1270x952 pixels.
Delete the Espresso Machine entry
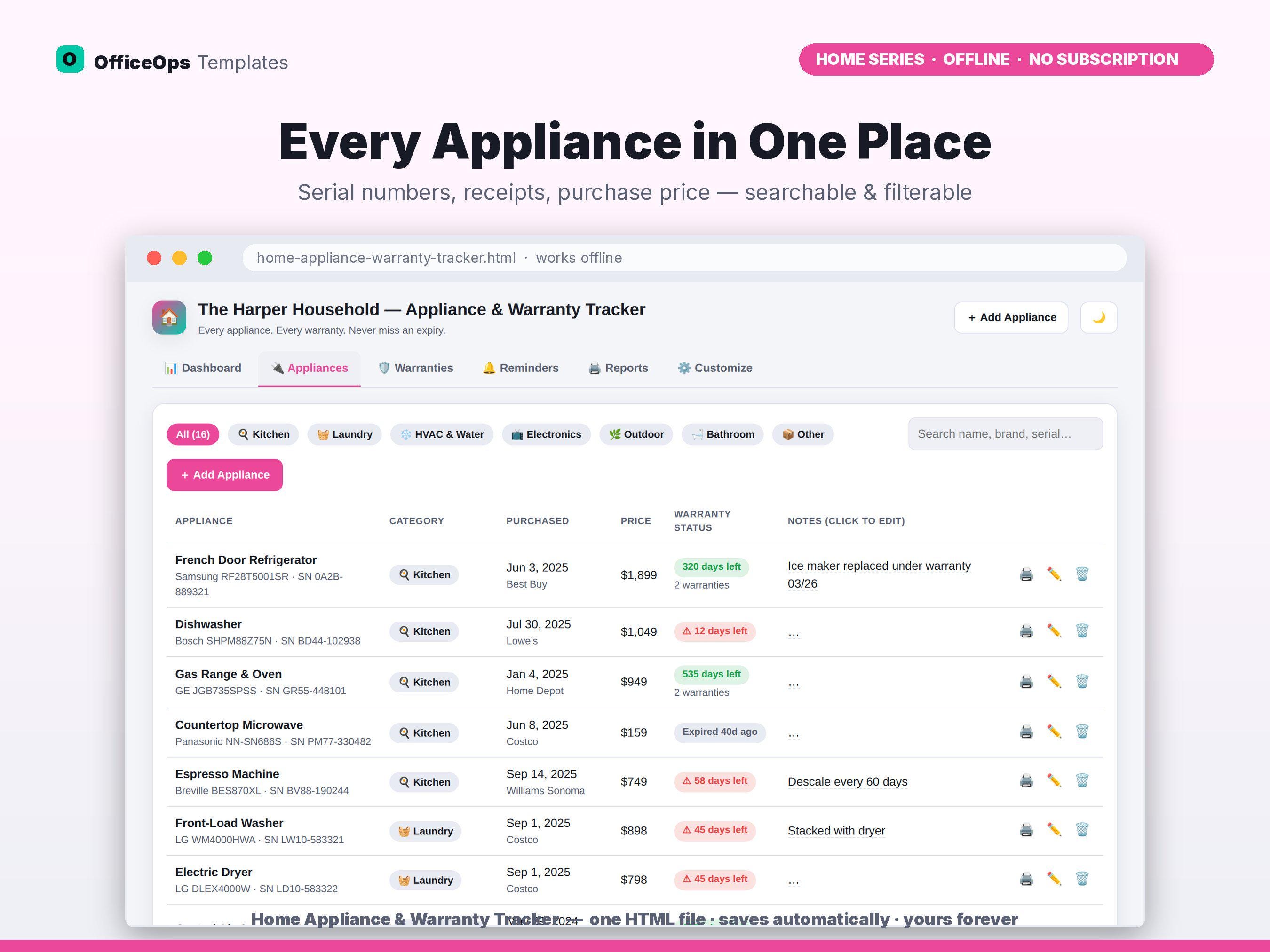1082,781
